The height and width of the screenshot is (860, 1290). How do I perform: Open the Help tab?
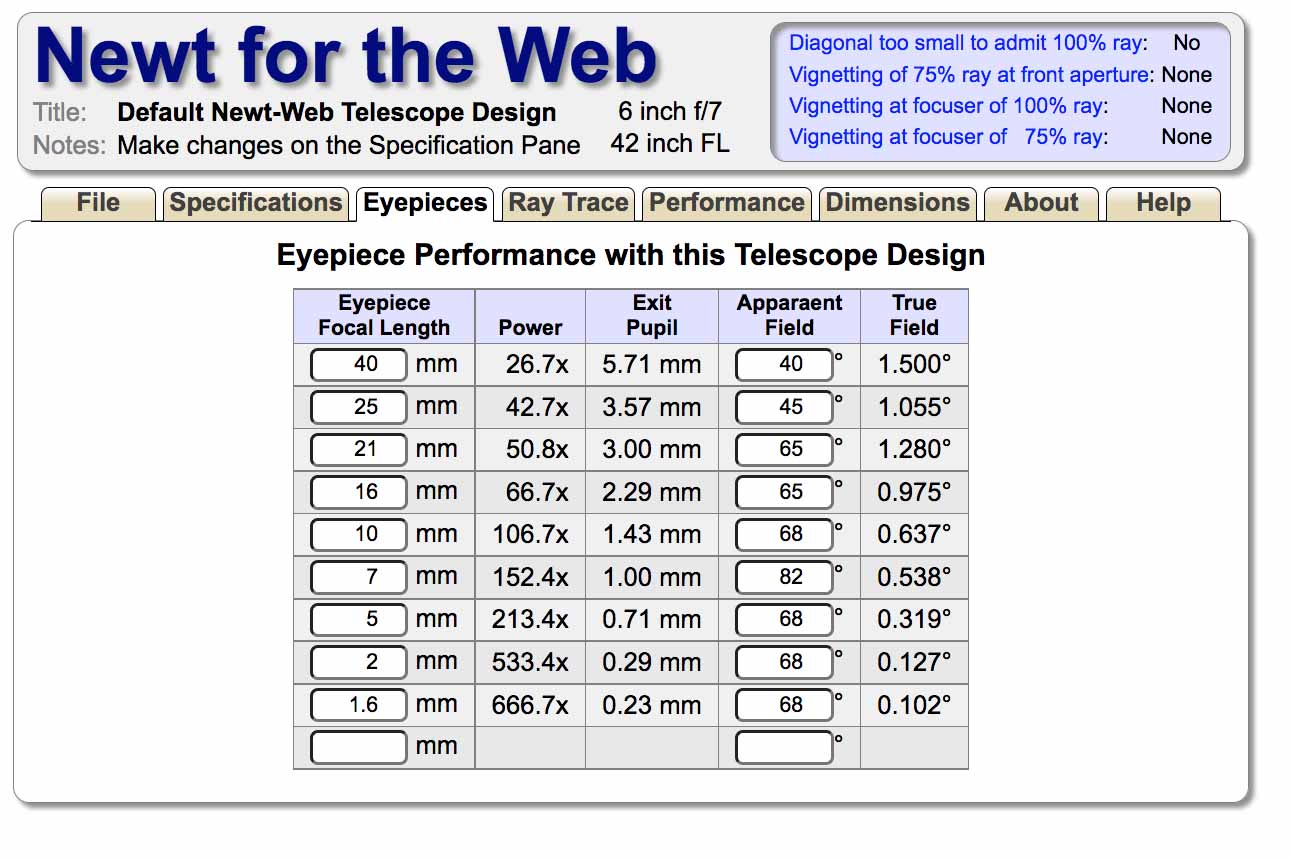tap(1163, 203)
